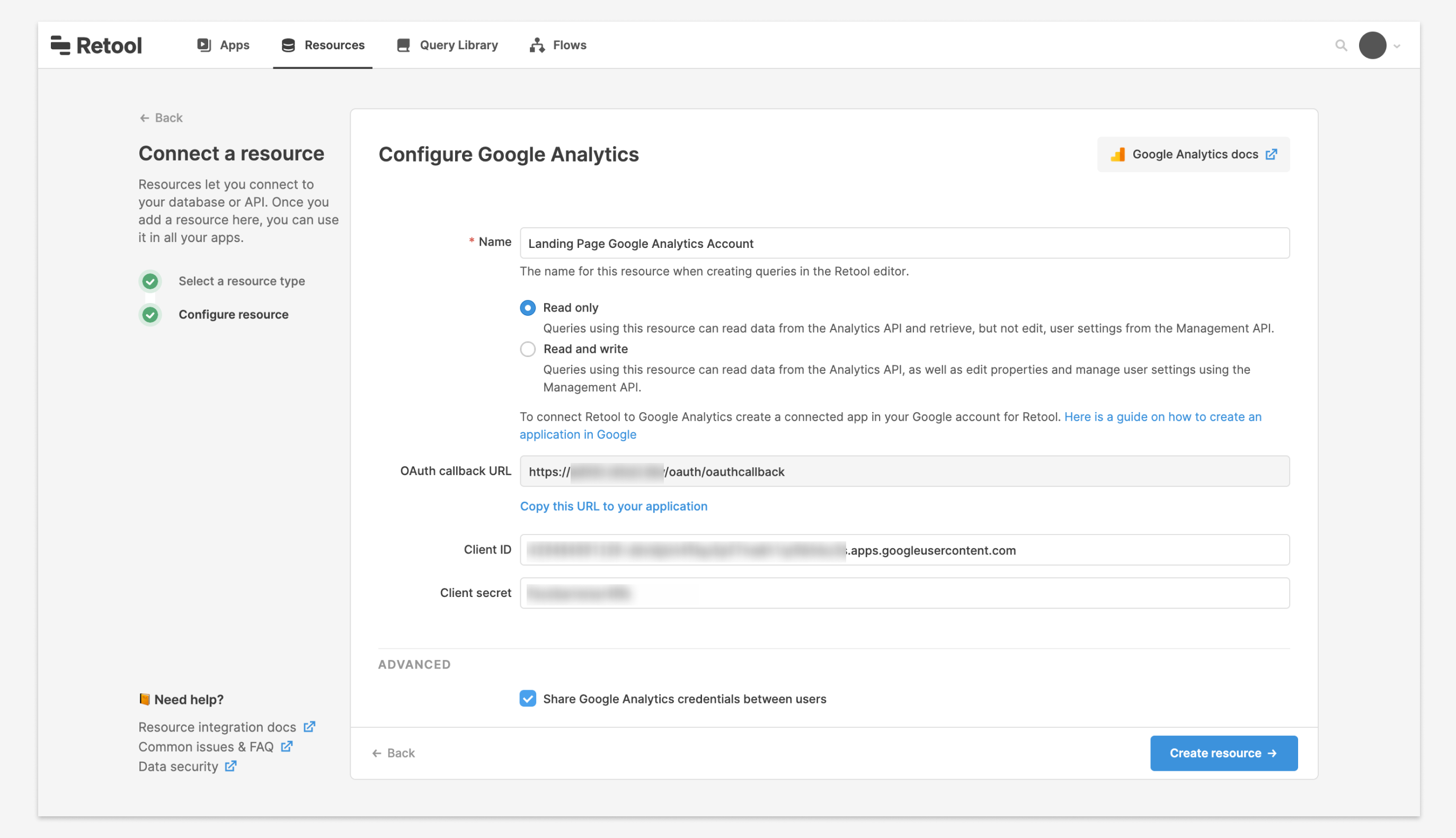Click the Retool logo
1456x838 pixels.
coord(96,45)
